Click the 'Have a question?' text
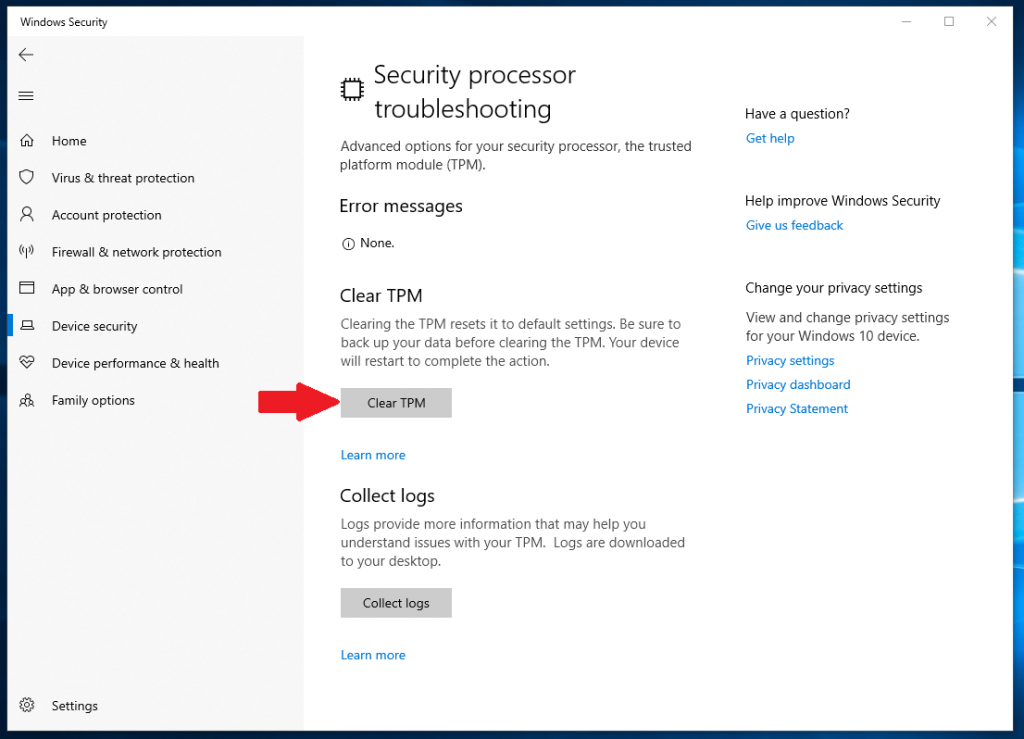The width and height of the screenshot is (1024, 739). (x=797, y=114)
